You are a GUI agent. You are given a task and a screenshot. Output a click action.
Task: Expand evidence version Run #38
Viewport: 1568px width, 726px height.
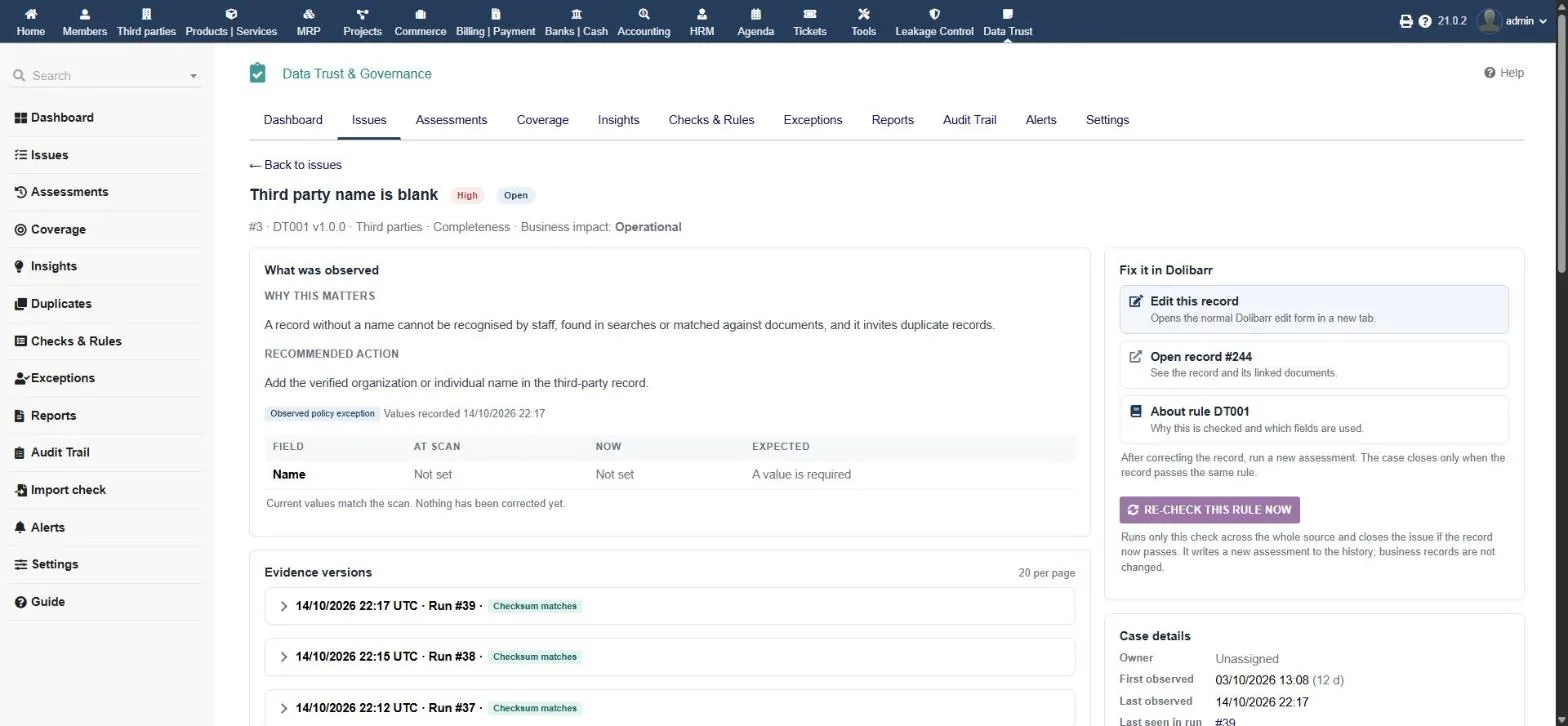pyautogui.click(x=669, y=657)
